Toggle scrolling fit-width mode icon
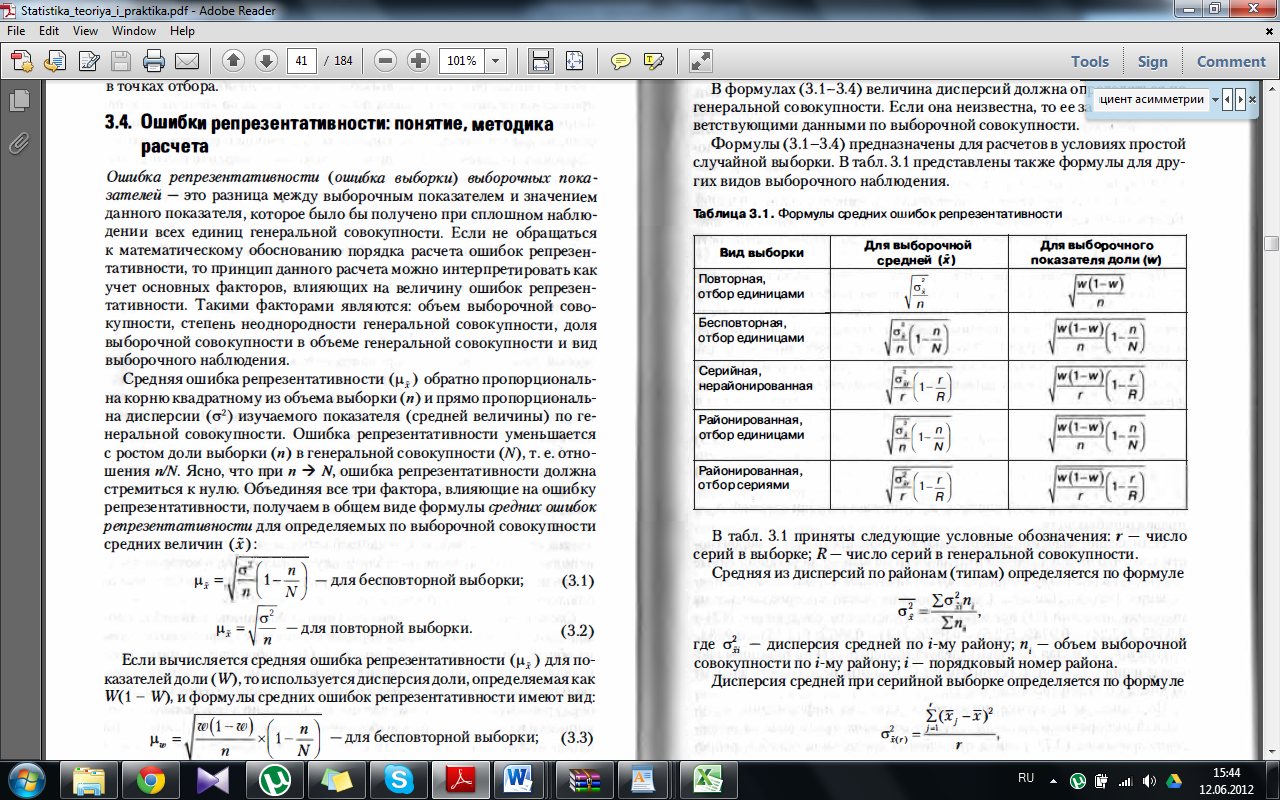Image resolution: width=1280 pixels, height=800 pixels. pyautogui.click(x=541, y=60)
